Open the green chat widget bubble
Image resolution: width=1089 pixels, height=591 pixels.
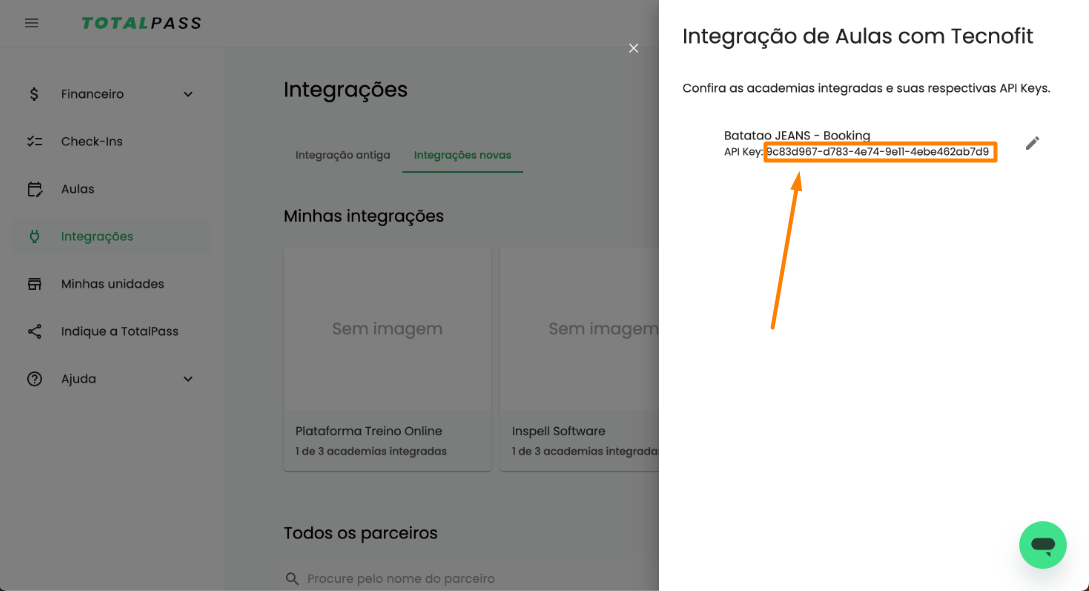[1042, 545]
